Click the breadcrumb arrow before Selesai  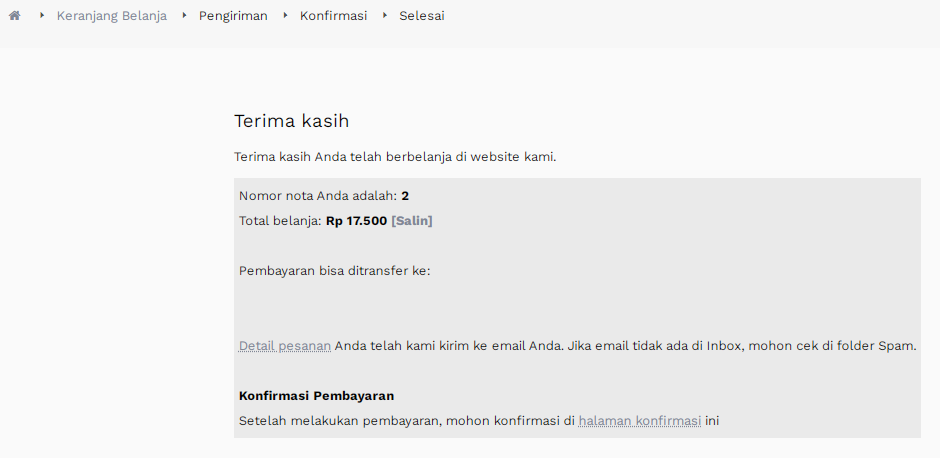(x=385, y=15)
